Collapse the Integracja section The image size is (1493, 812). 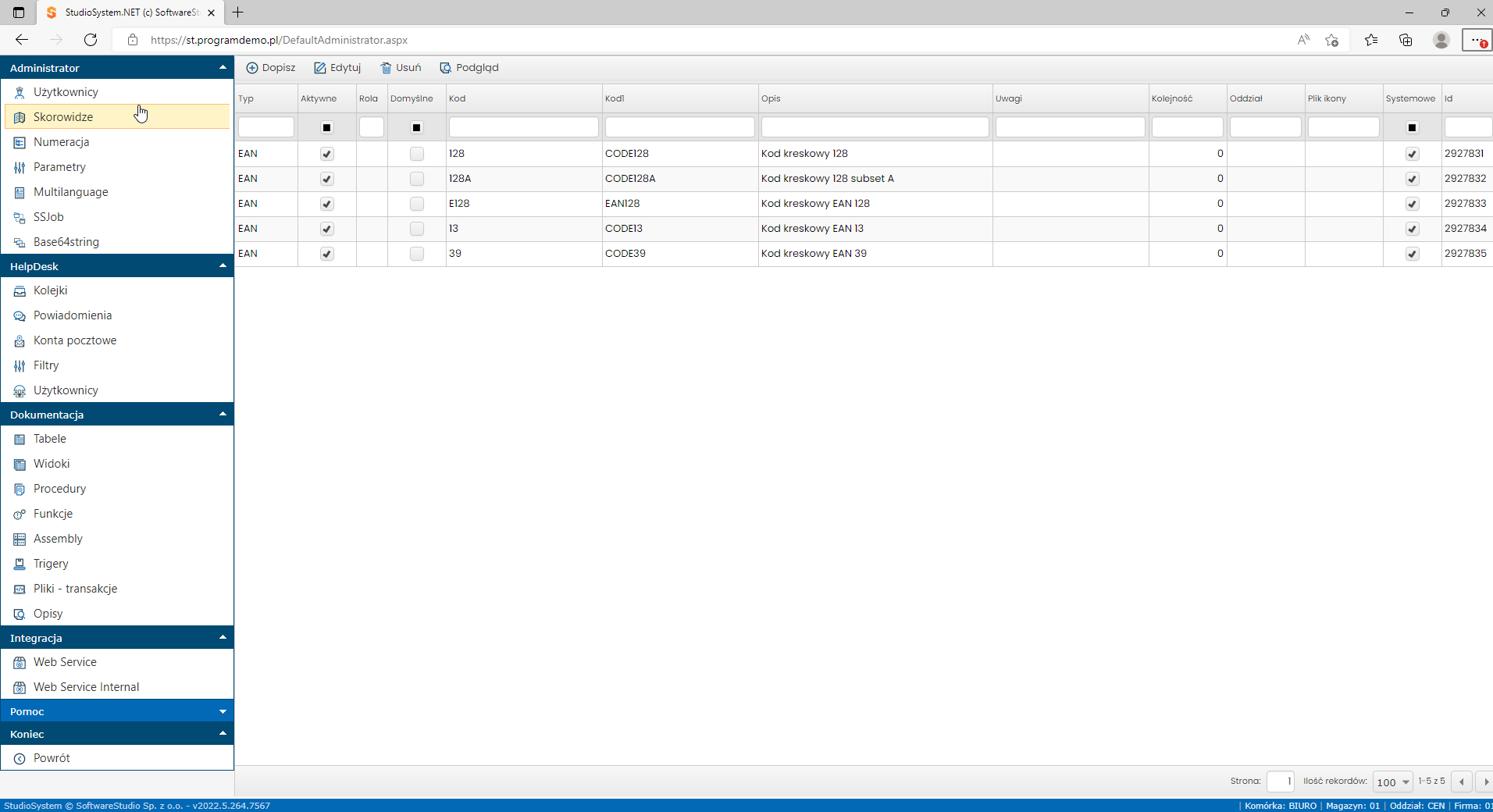point(223,638)
